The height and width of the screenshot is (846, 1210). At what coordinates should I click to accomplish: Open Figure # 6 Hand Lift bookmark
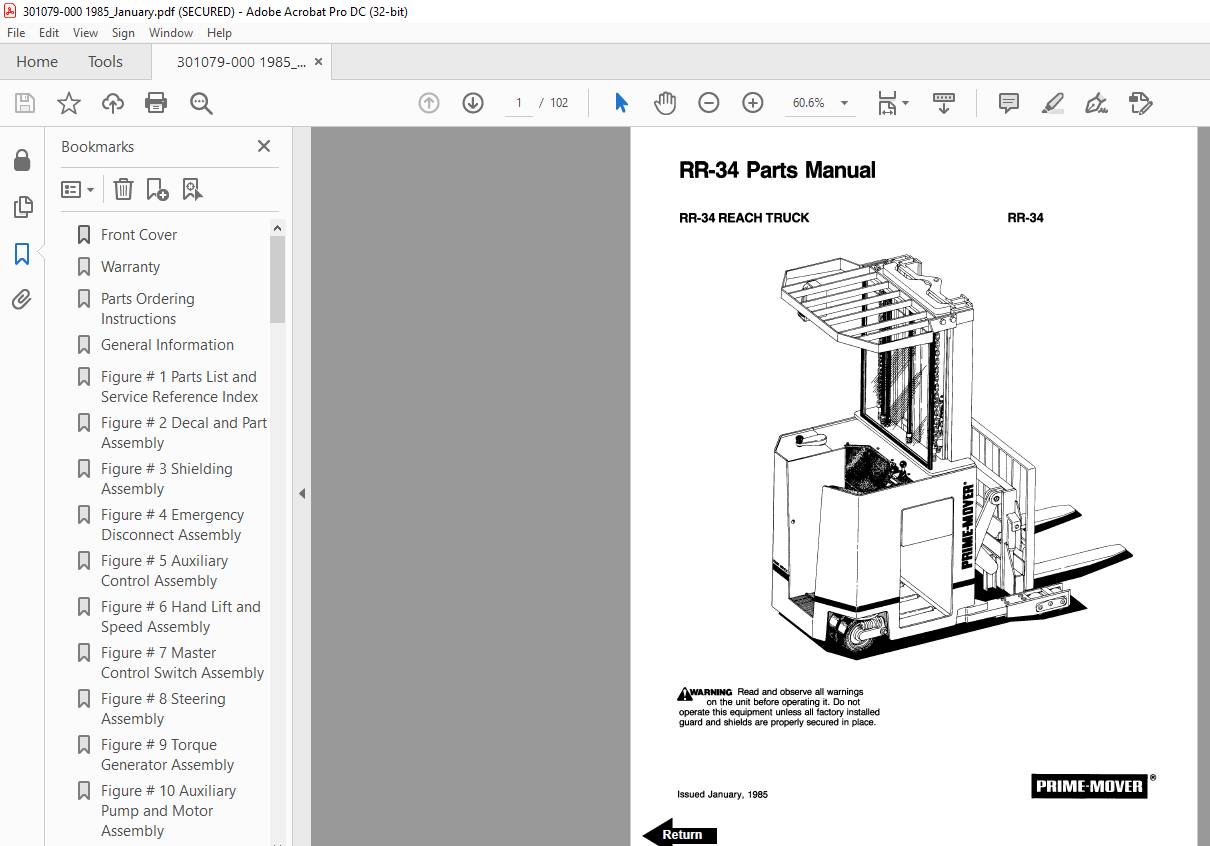180,617
